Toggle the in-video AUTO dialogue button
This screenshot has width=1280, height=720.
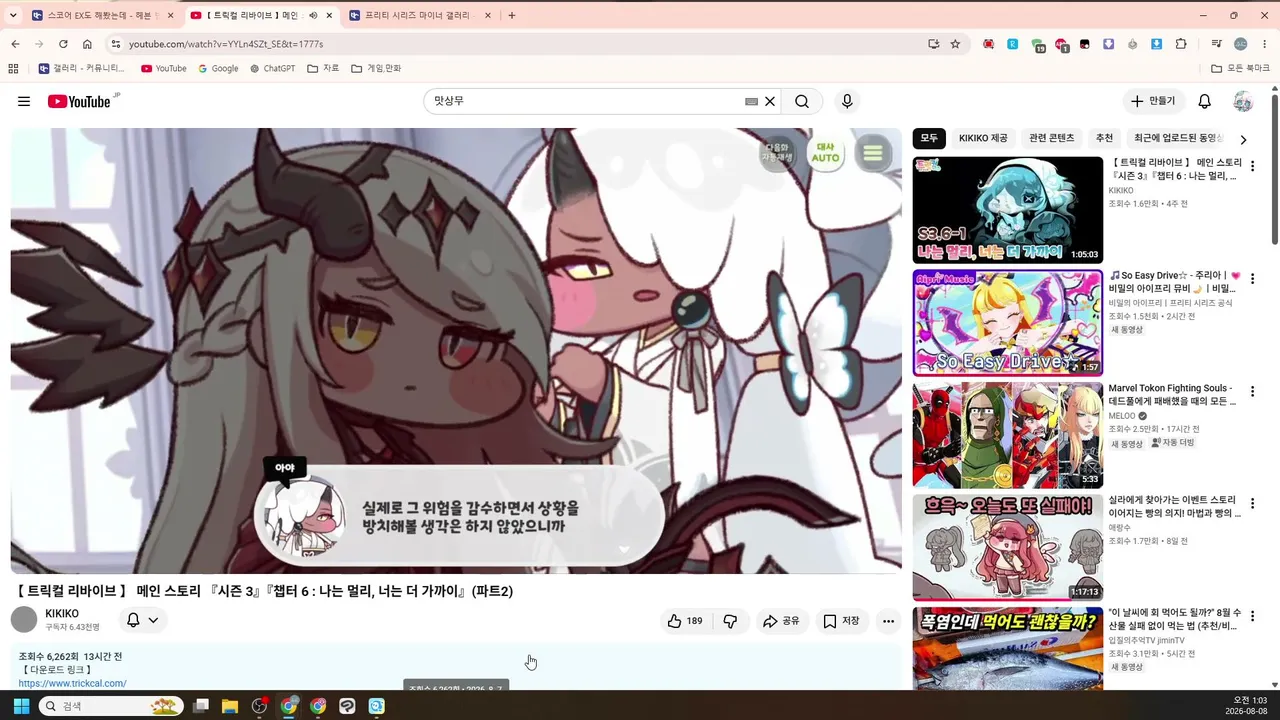tap(825, 153)
